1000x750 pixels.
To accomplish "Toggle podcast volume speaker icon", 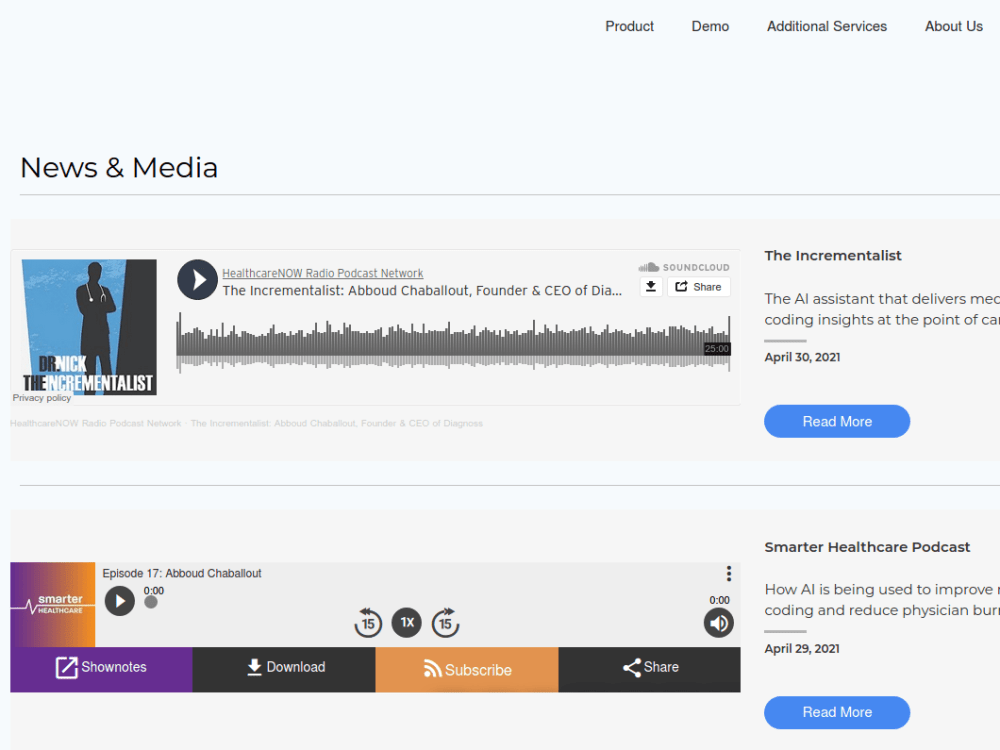I will (x=719, y=623).
